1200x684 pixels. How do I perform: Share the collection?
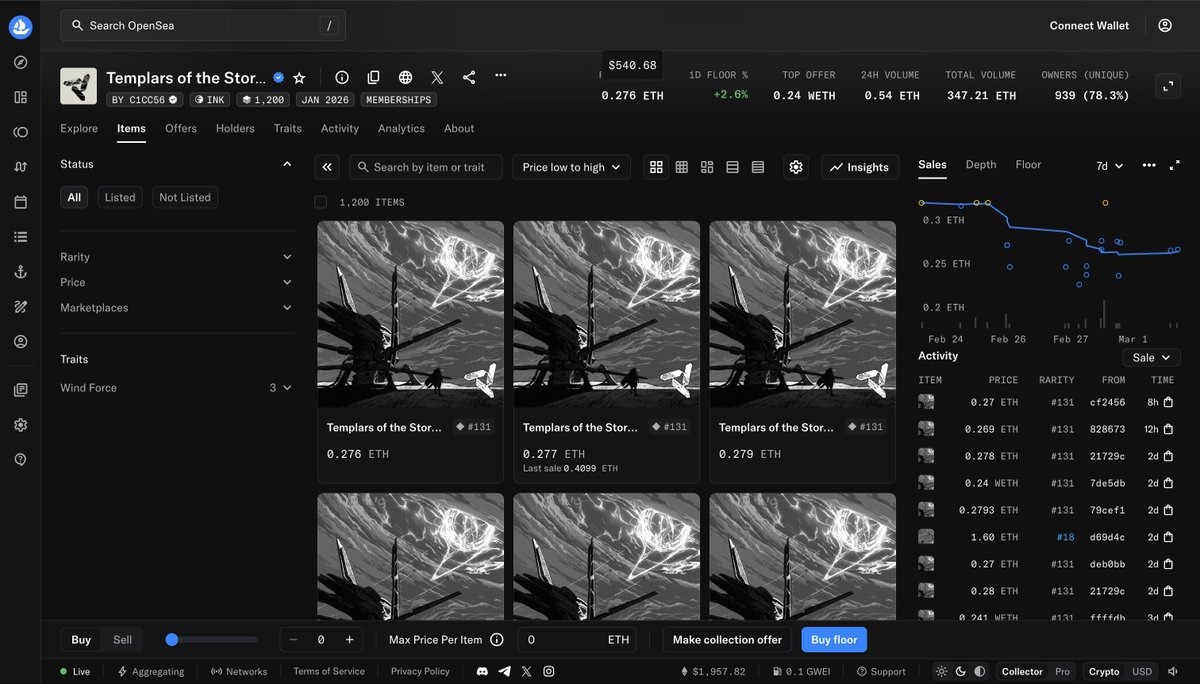[469, 77]
